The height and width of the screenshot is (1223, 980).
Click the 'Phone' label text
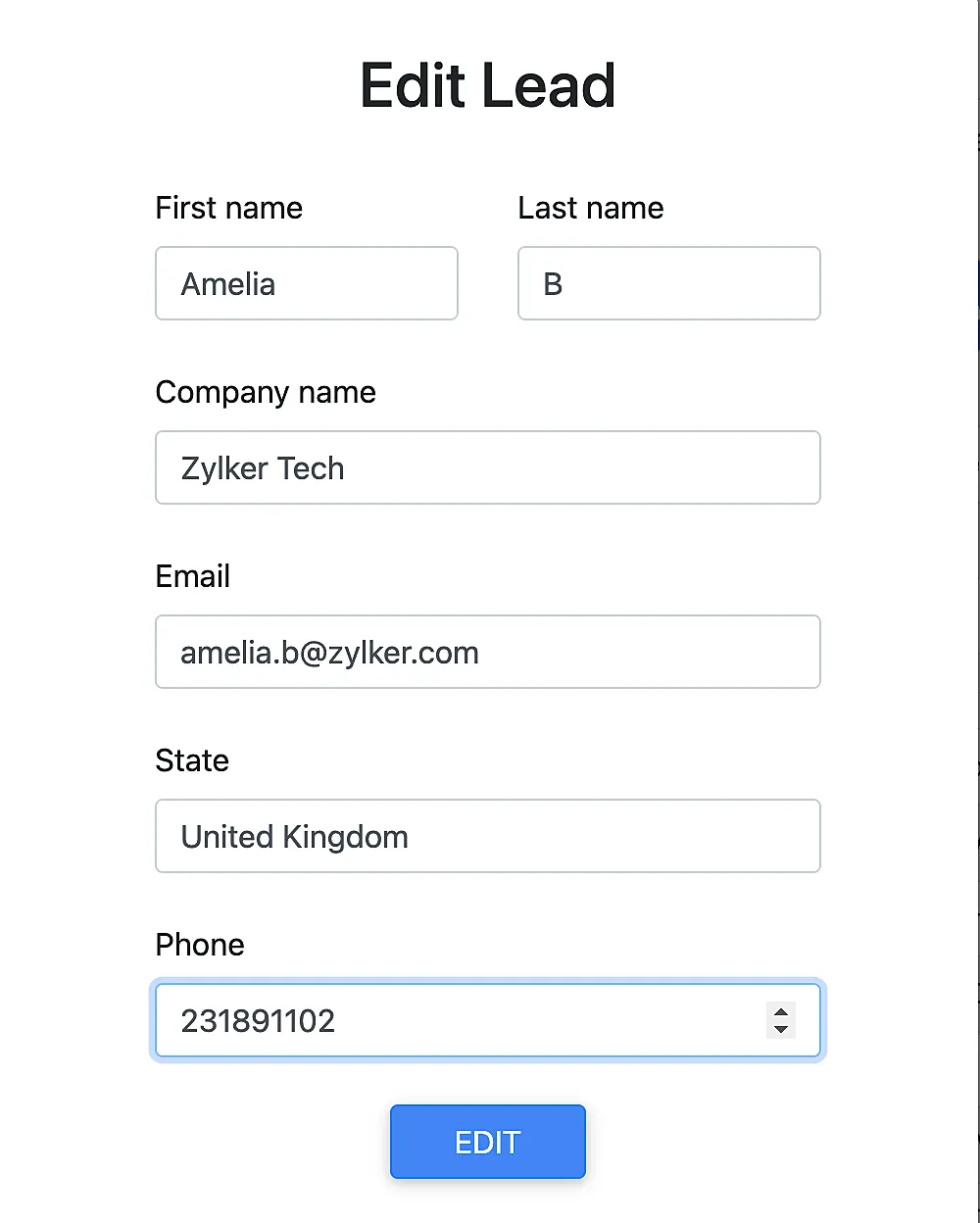(200, 945)
